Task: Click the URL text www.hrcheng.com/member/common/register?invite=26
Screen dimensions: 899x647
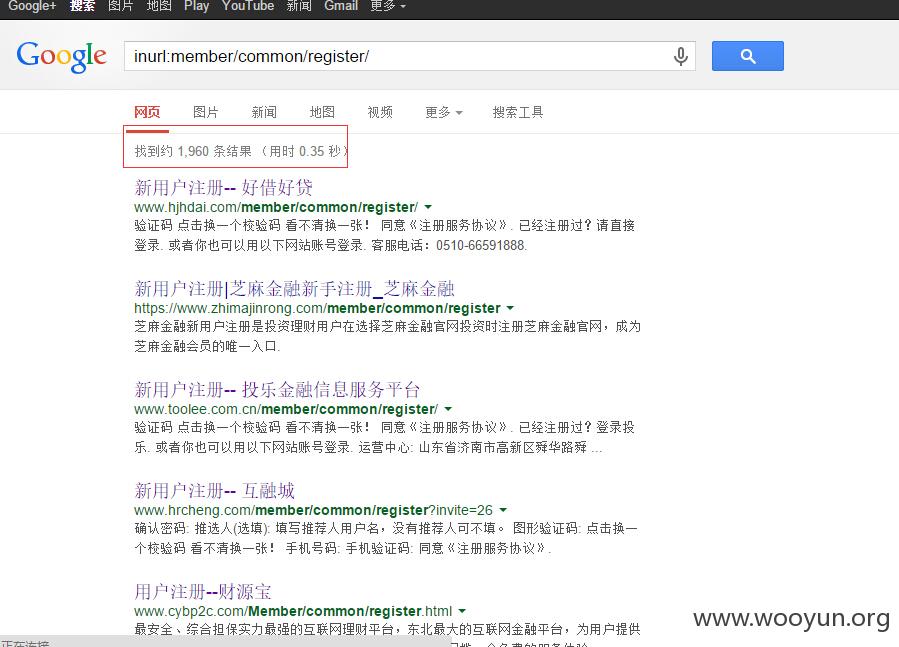Action: click(x=313, y=510)
